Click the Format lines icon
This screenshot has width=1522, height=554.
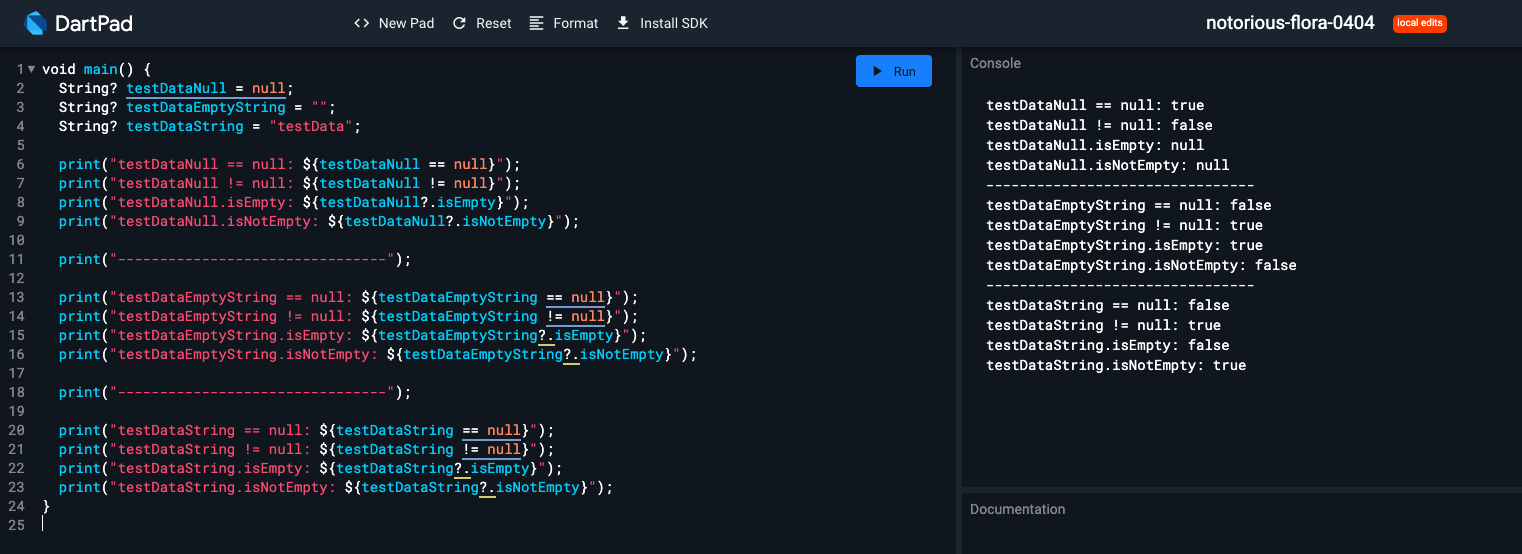537,23
